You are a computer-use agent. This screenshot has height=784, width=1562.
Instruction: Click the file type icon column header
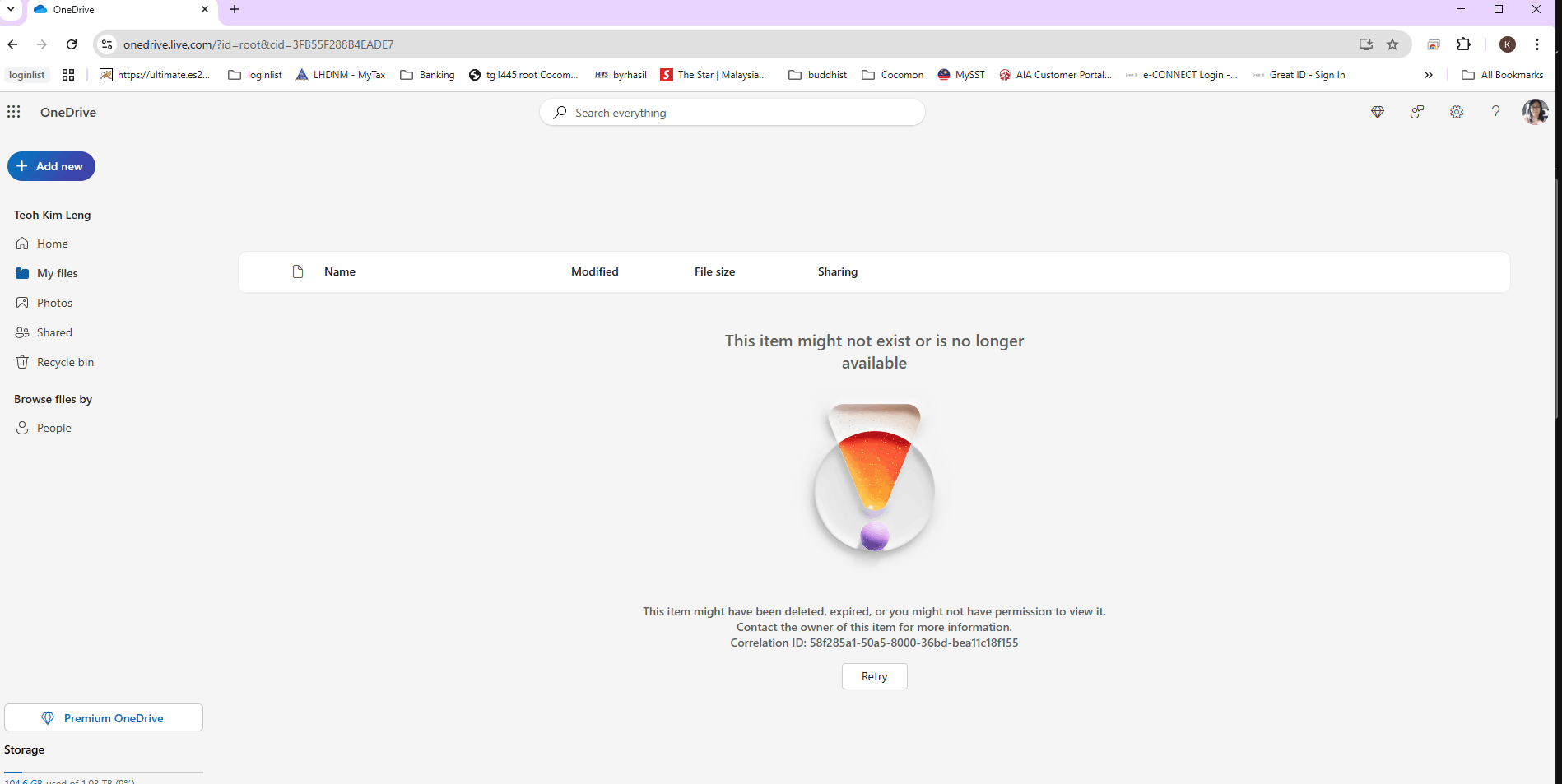pos(298,271)
